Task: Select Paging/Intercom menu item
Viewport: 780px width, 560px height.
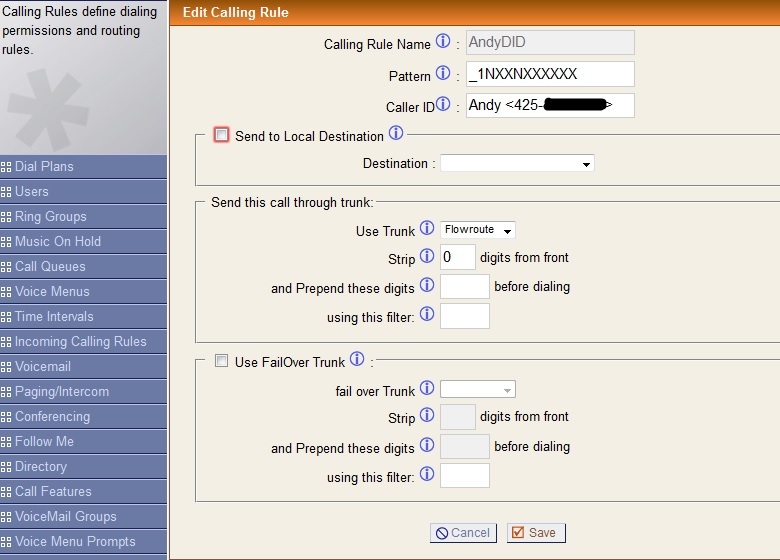Action: 84,391
